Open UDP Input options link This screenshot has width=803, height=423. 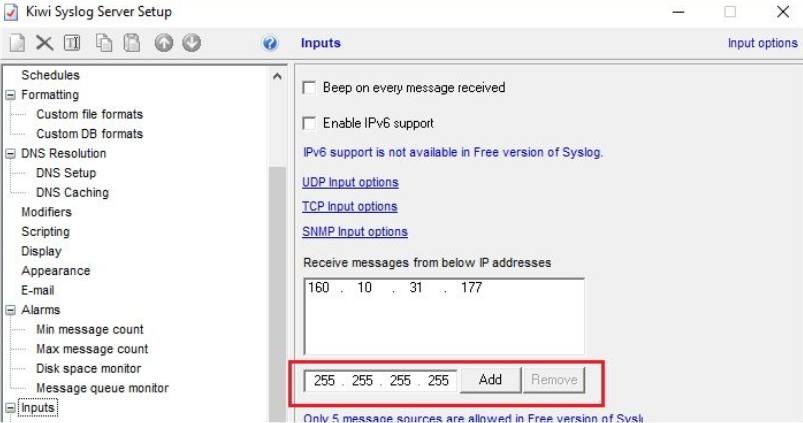point(350,182)
